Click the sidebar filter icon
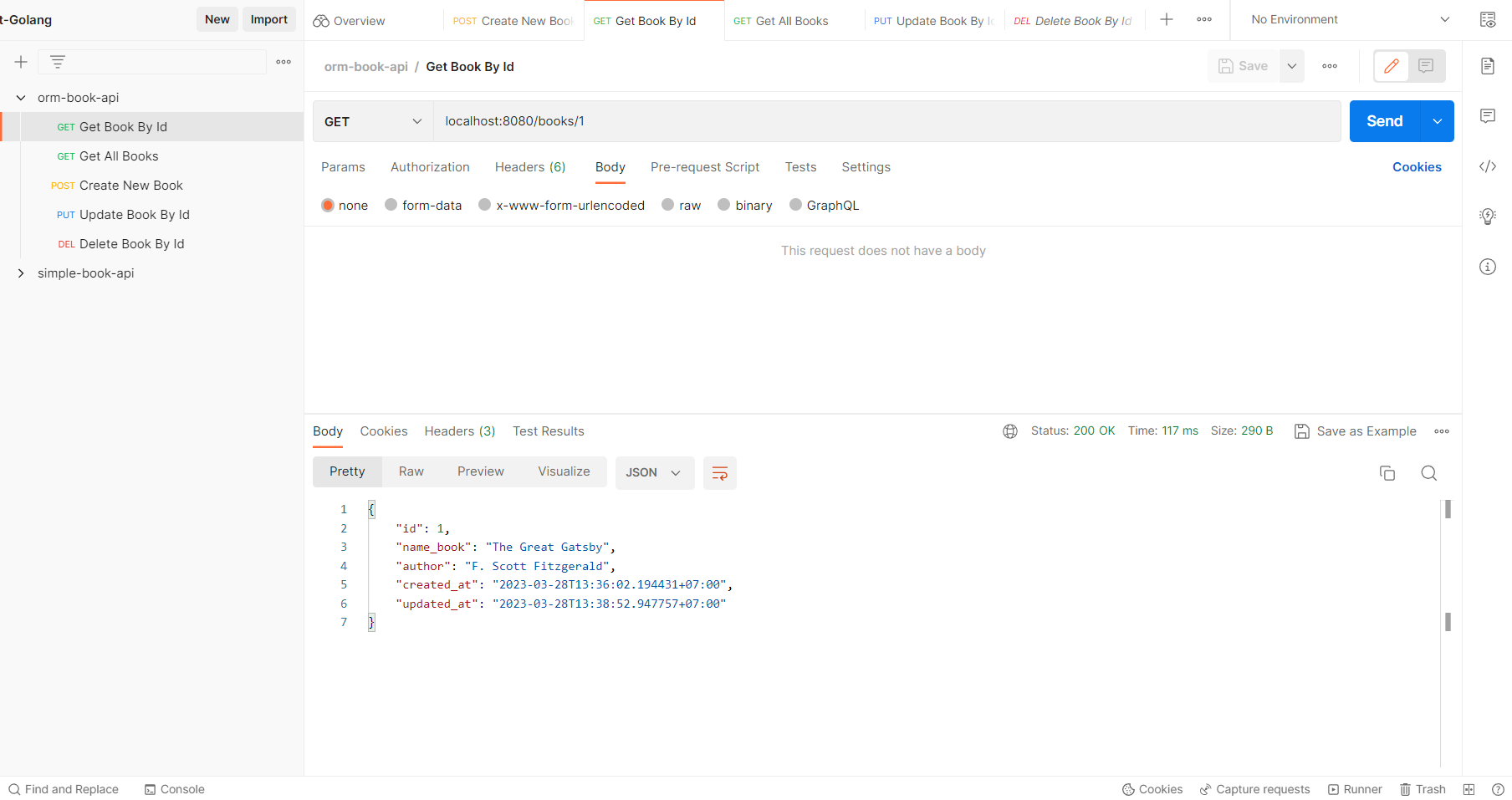 point(57,62)
